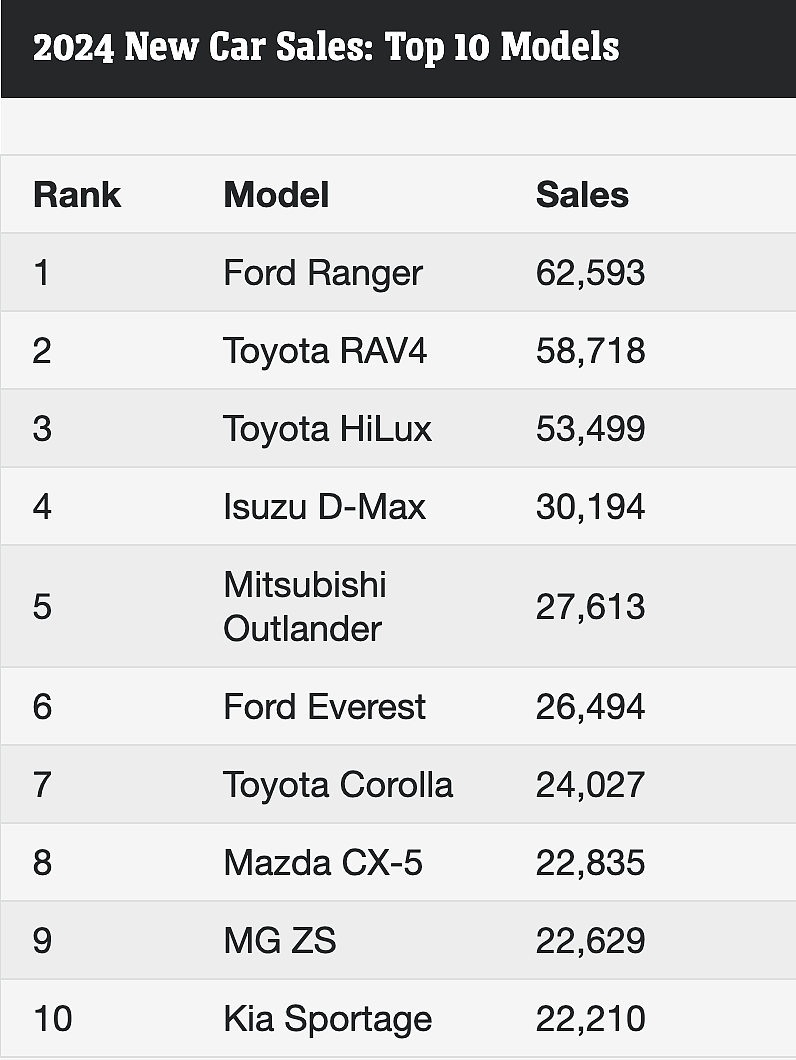The width and height of the screenshot is (796, 1060).
Task: Click the MG ZS model name
Action: pyautogui.click(x=280, y=940)
